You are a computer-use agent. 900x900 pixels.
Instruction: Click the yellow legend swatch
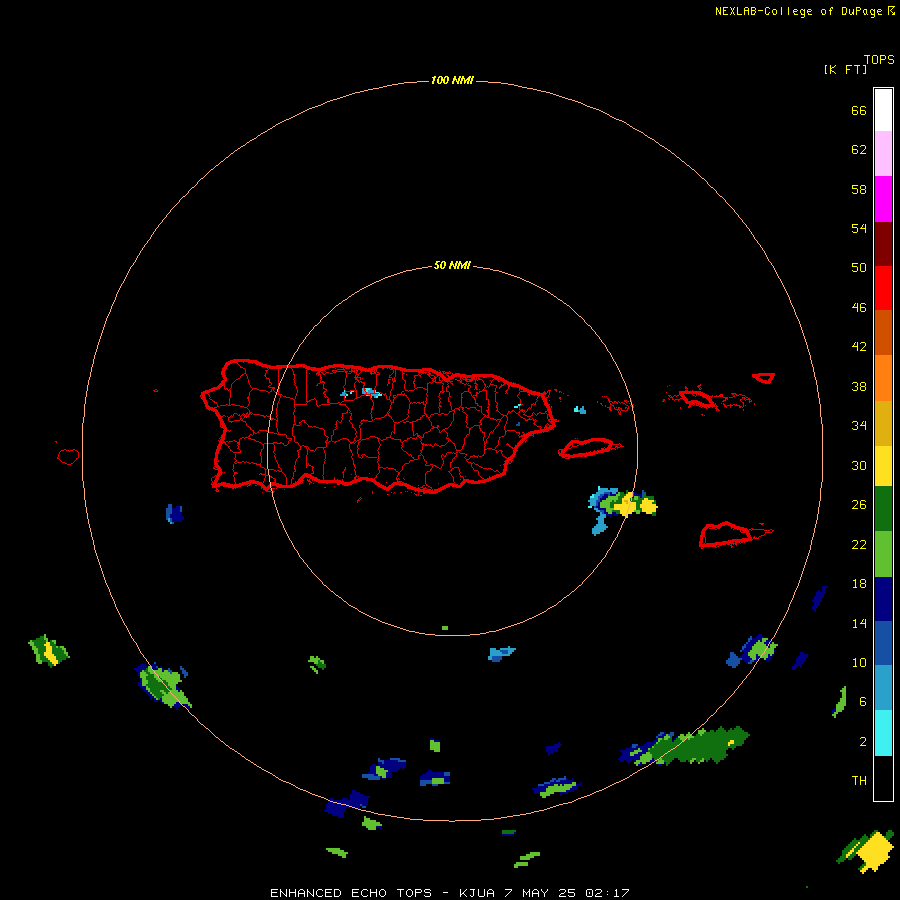[x=883, y=465]
